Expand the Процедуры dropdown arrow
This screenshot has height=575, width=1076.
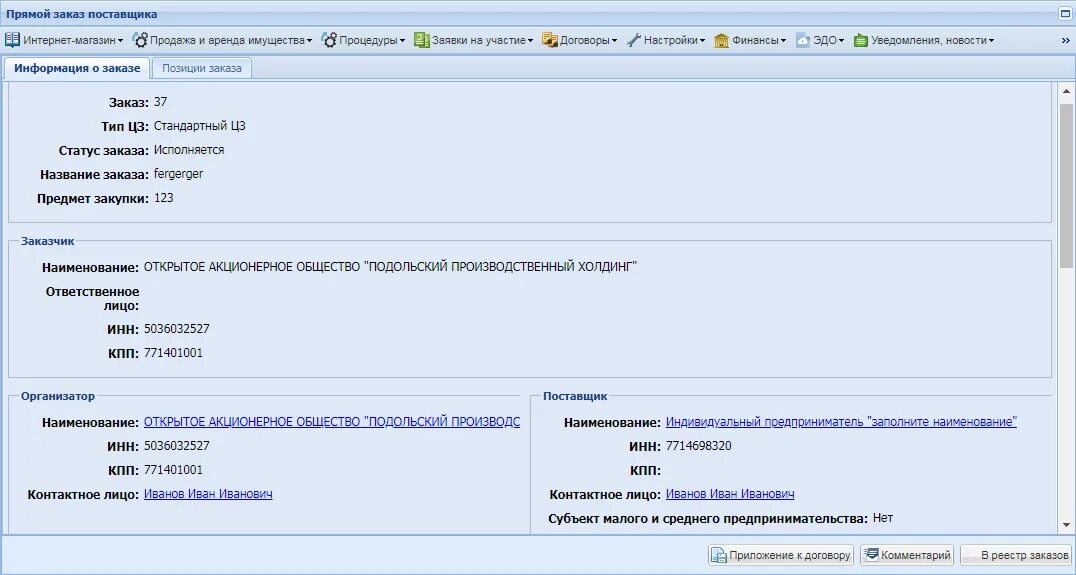pos(402,40)
